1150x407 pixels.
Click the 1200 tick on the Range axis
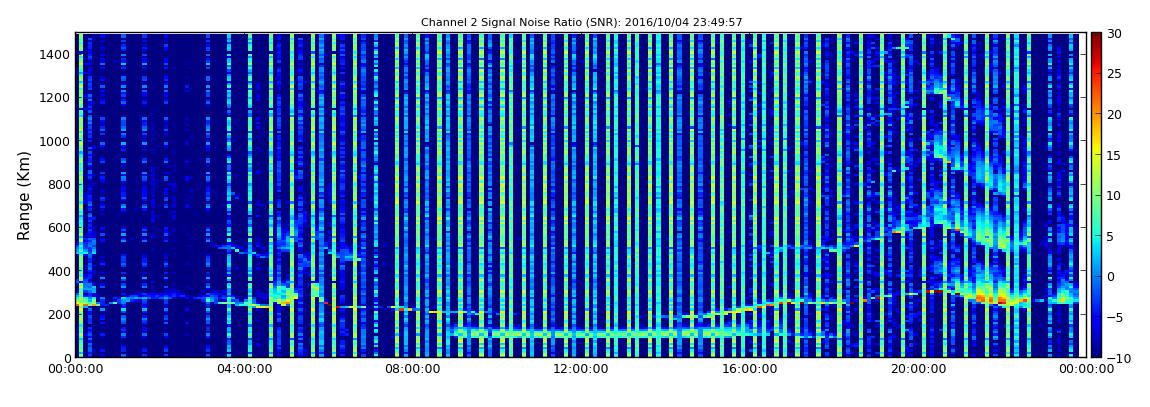click(x=55, y=98)
